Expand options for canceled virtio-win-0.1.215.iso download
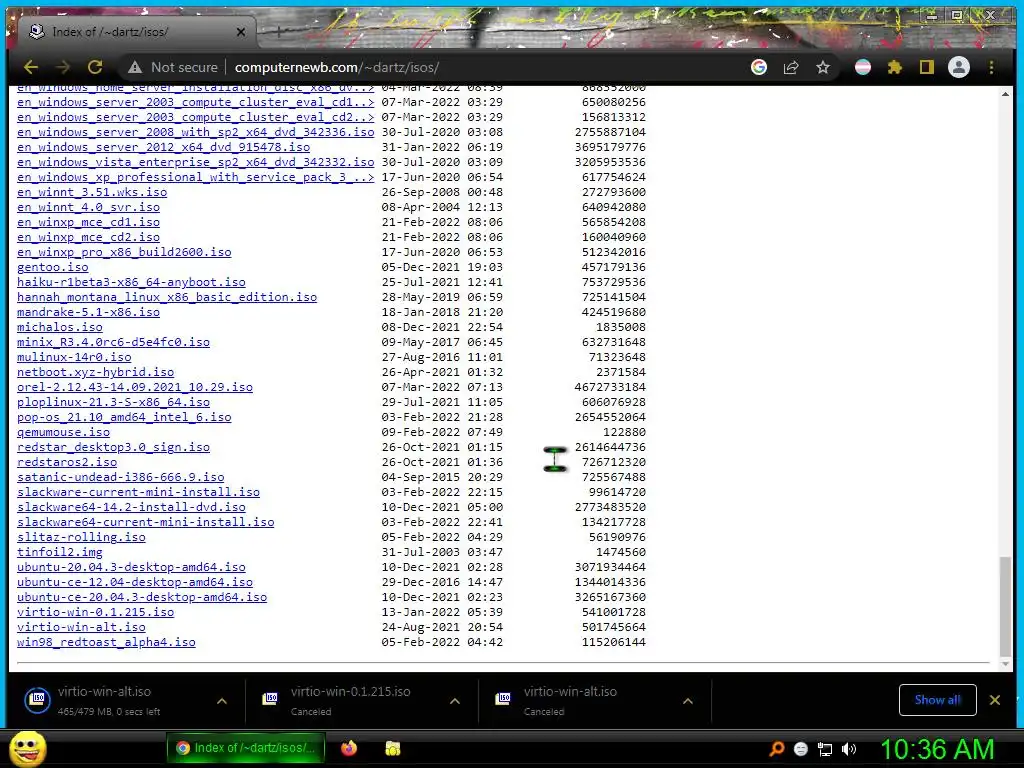 (x=455, y=701)
